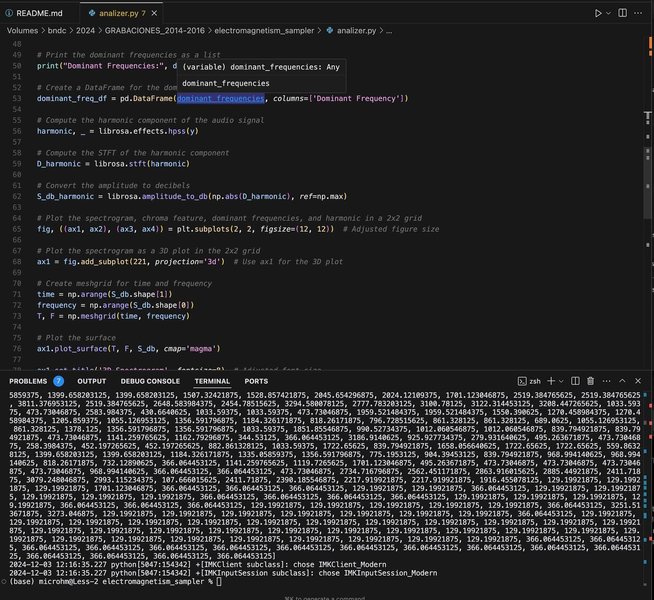Select the analizer.py editor tab
The image size is (654, 600).
pos(115,14)
